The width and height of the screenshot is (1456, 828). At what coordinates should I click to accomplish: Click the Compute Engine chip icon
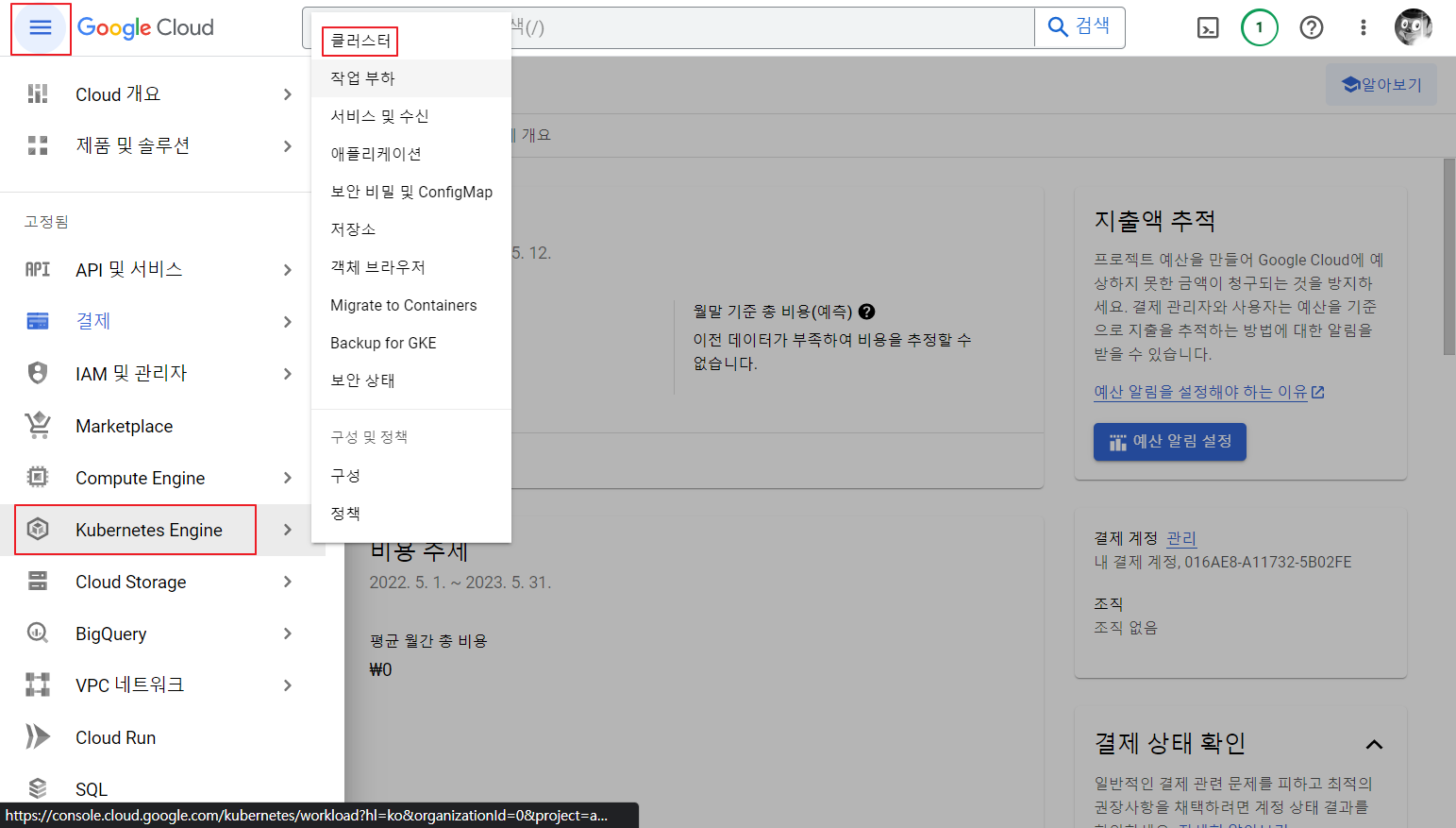click(x=38, y=478)
